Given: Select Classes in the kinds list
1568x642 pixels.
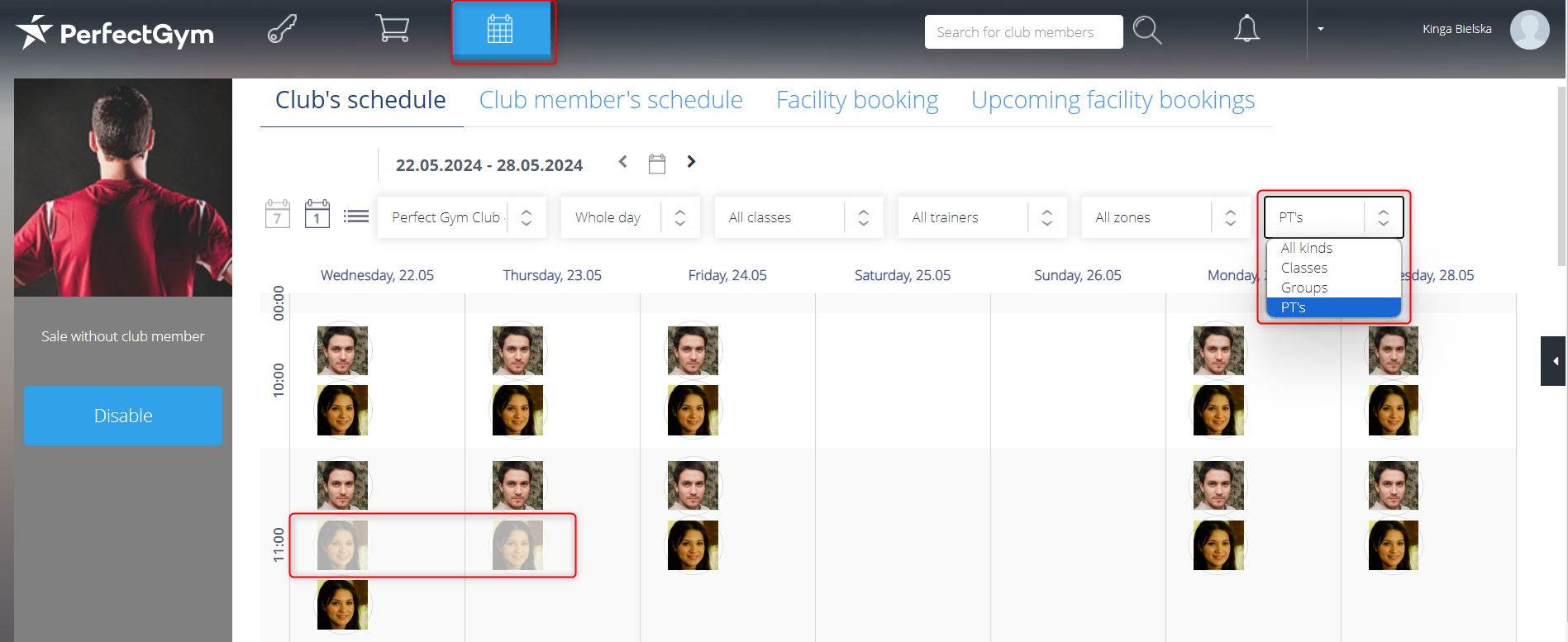Looking at the screenshot, I should coord(1304,268).
